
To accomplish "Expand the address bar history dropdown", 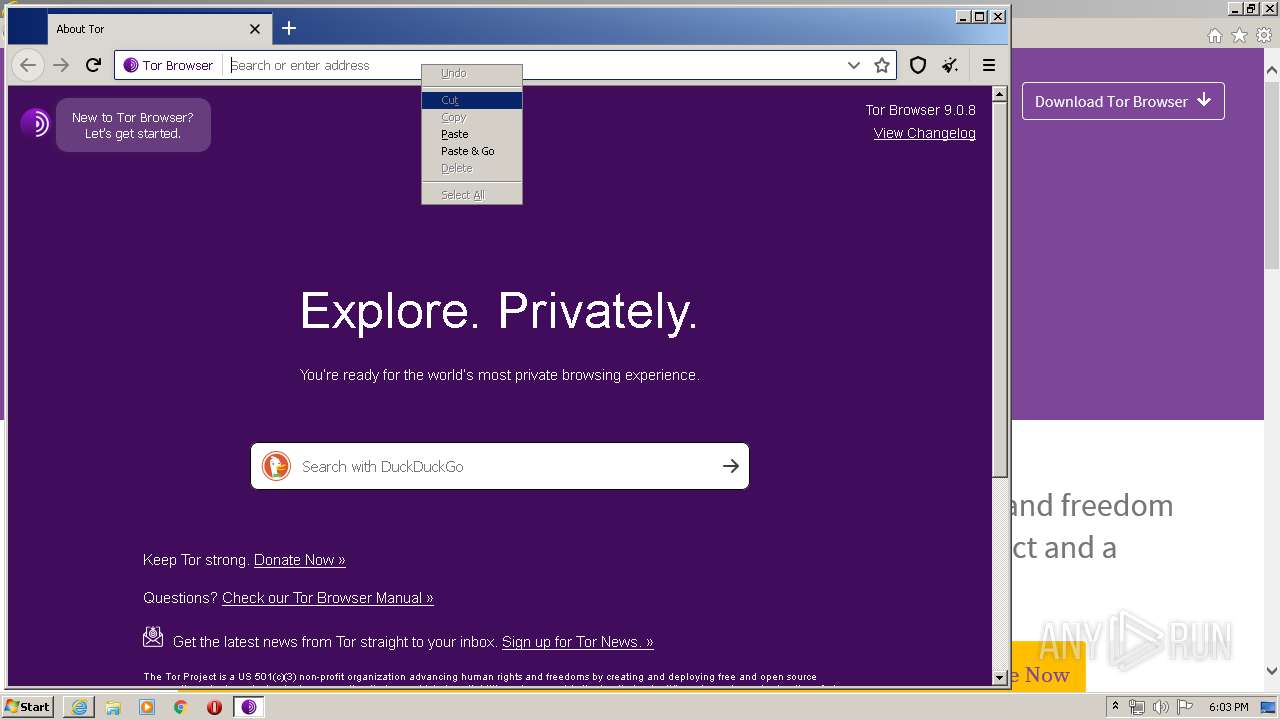I will (853, 65).
